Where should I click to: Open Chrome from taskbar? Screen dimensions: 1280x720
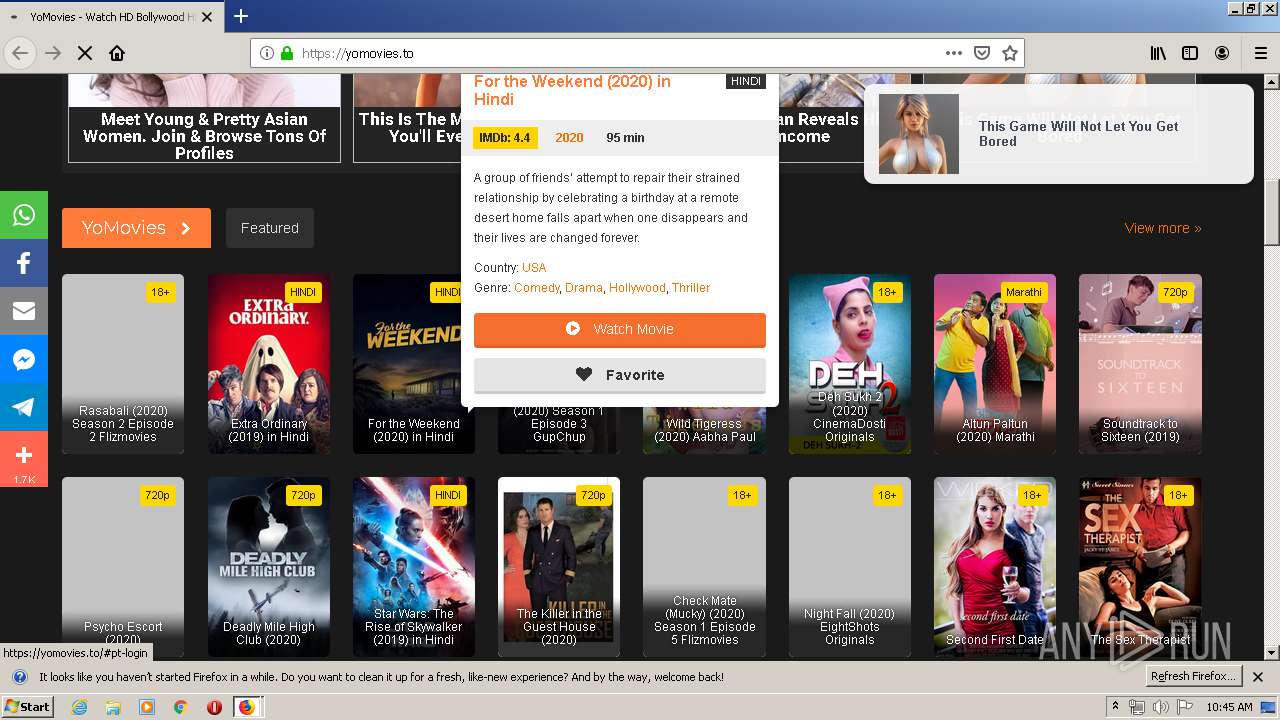[x=180, y=707]
